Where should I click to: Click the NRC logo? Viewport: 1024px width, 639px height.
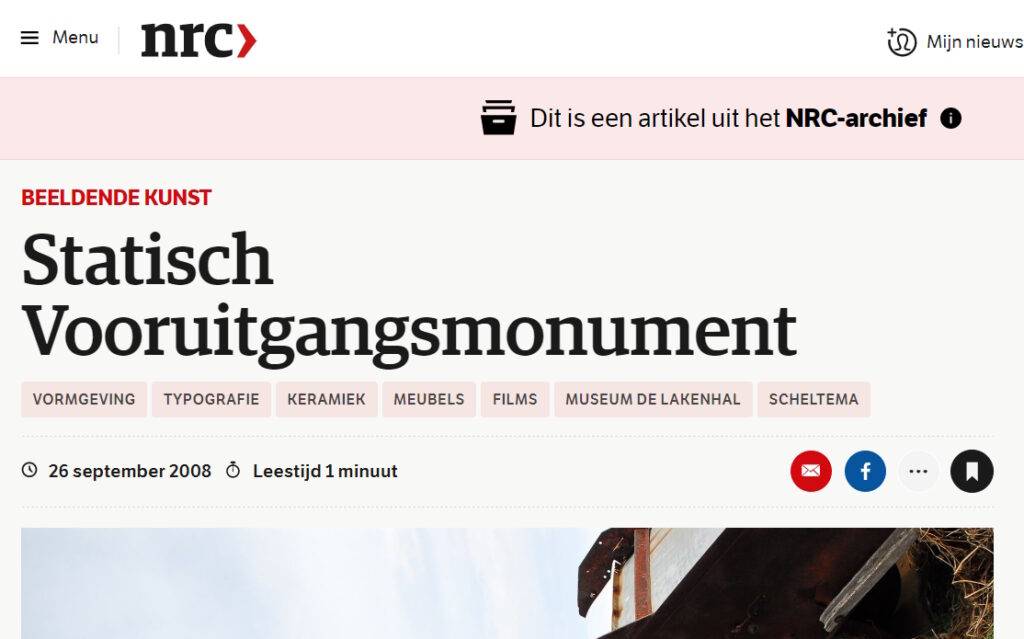198,40
